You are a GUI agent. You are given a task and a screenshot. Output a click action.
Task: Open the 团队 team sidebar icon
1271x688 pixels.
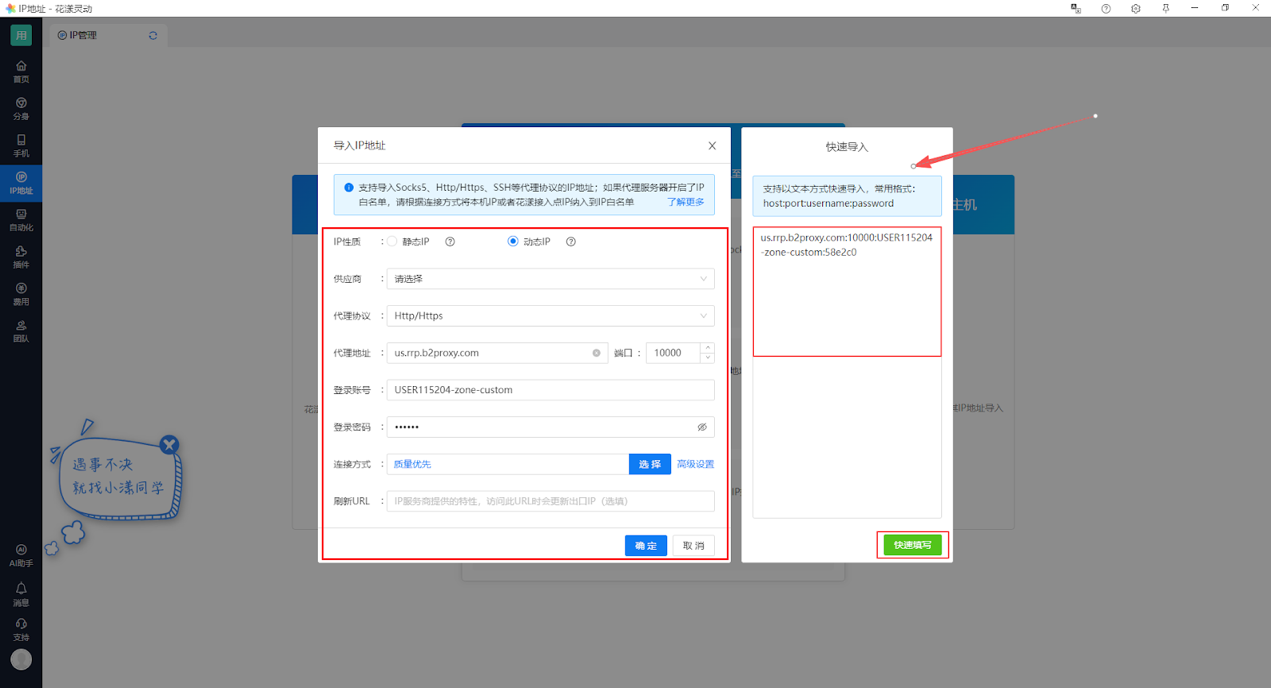click(x=21, y=331)
